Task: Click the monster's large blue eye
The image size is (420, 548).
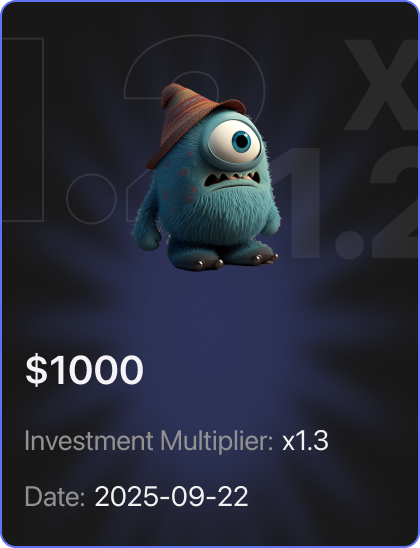Action: click(235, 142)
